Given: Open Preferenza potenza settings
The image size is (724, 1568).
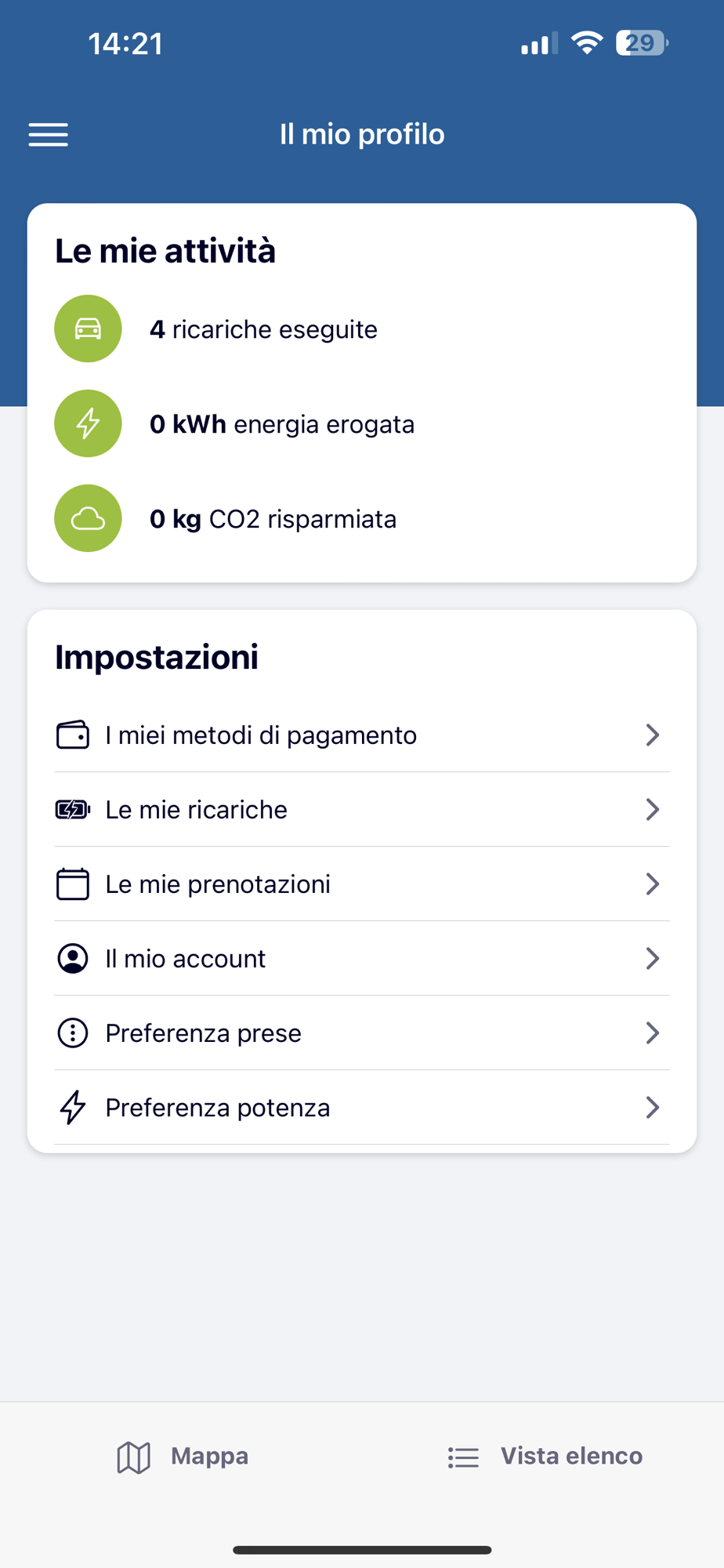Looking at the screenshot, I should (x=218, y=1108).
